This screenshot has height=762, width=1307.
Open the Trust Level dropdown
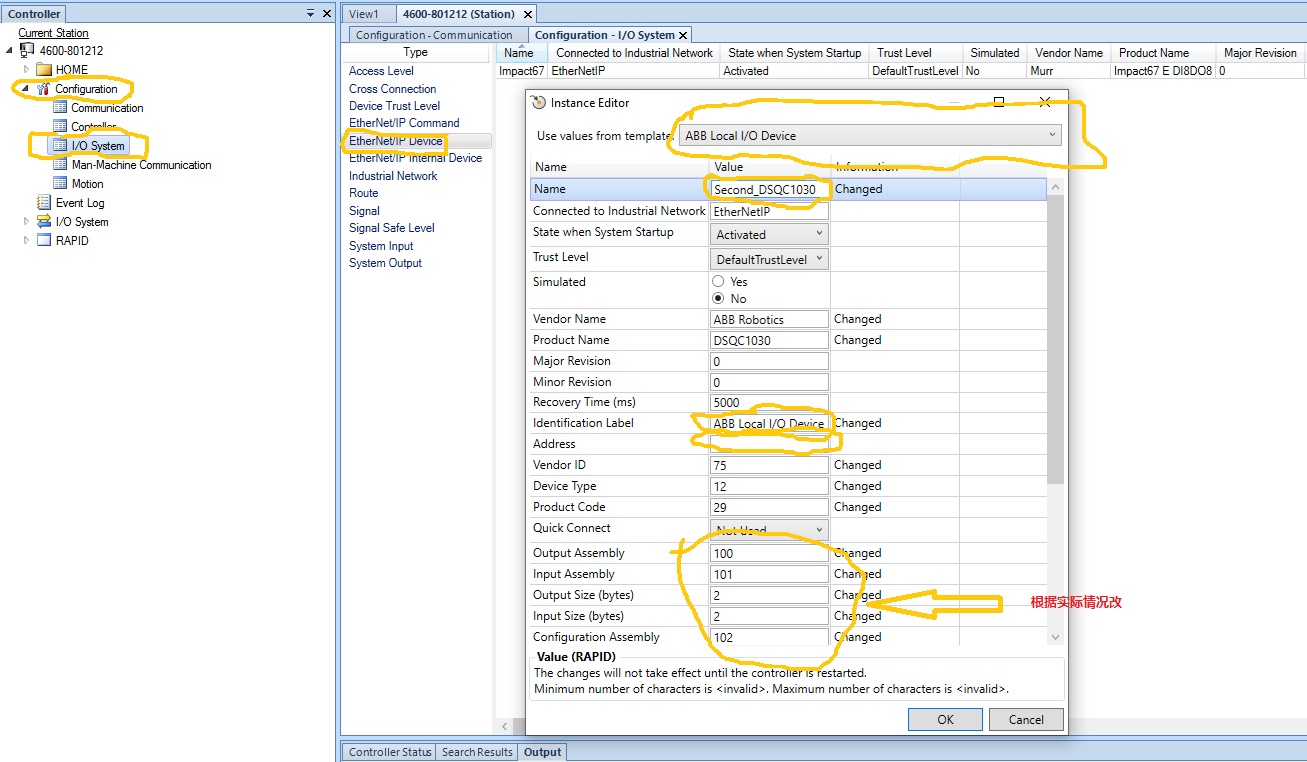coord(769,259)
